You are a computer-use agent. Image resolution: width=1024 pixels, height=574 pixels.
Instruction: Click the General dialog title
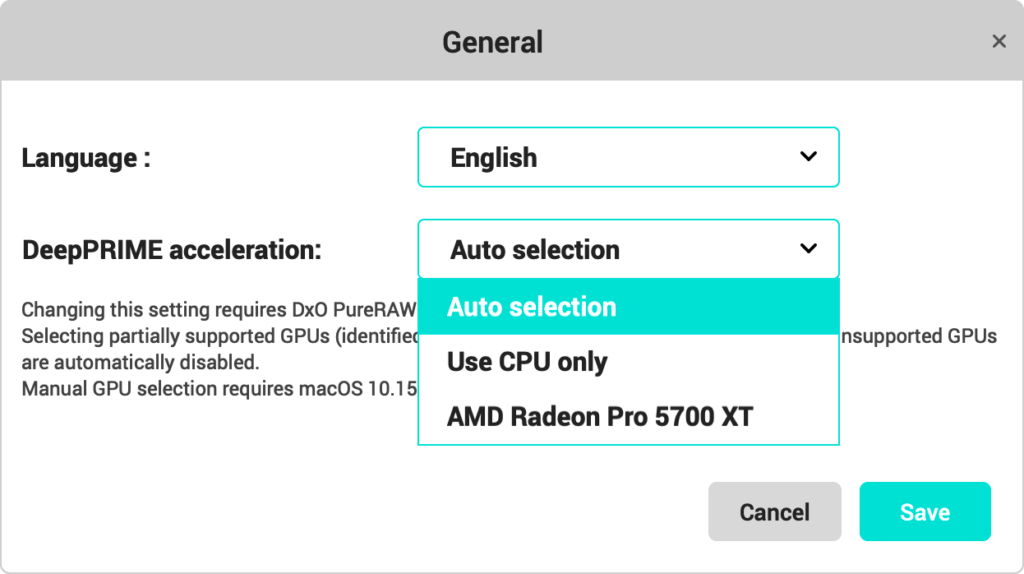492,42
